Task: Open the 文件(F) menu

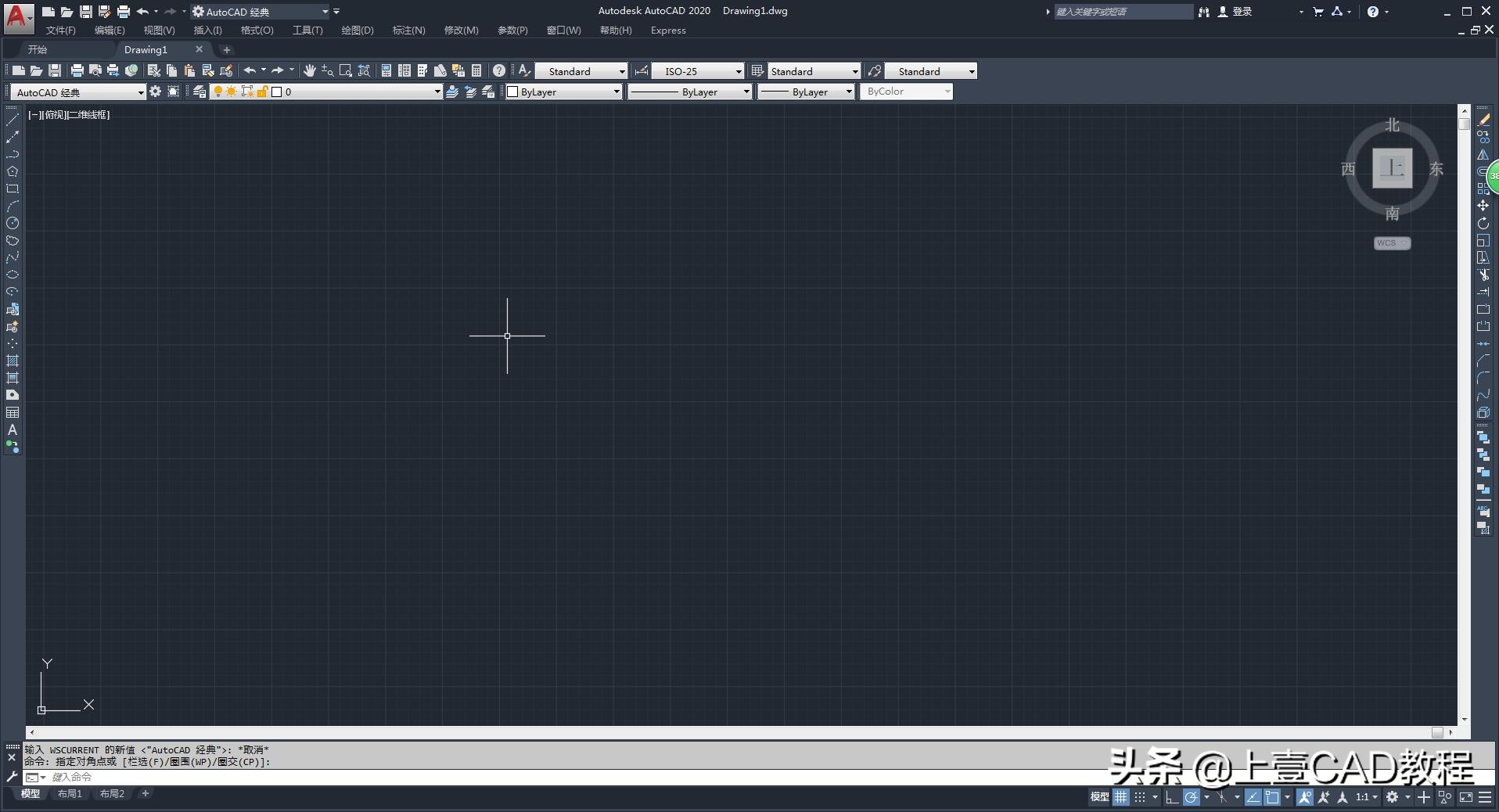Action: [60, 31]
